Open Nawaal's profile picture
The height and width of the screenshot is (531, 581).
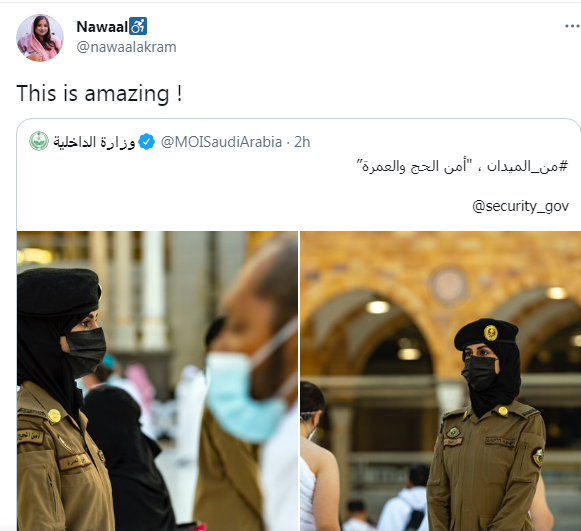40,38
